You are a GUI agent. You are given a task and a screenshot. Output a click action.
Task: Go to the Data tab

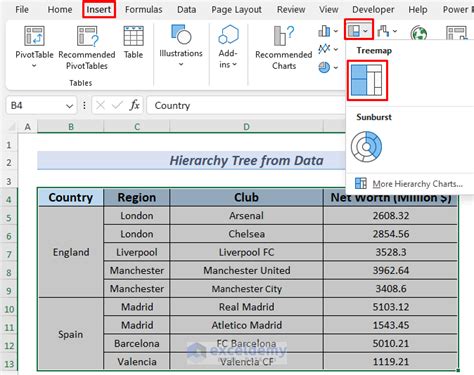point(186,10)
